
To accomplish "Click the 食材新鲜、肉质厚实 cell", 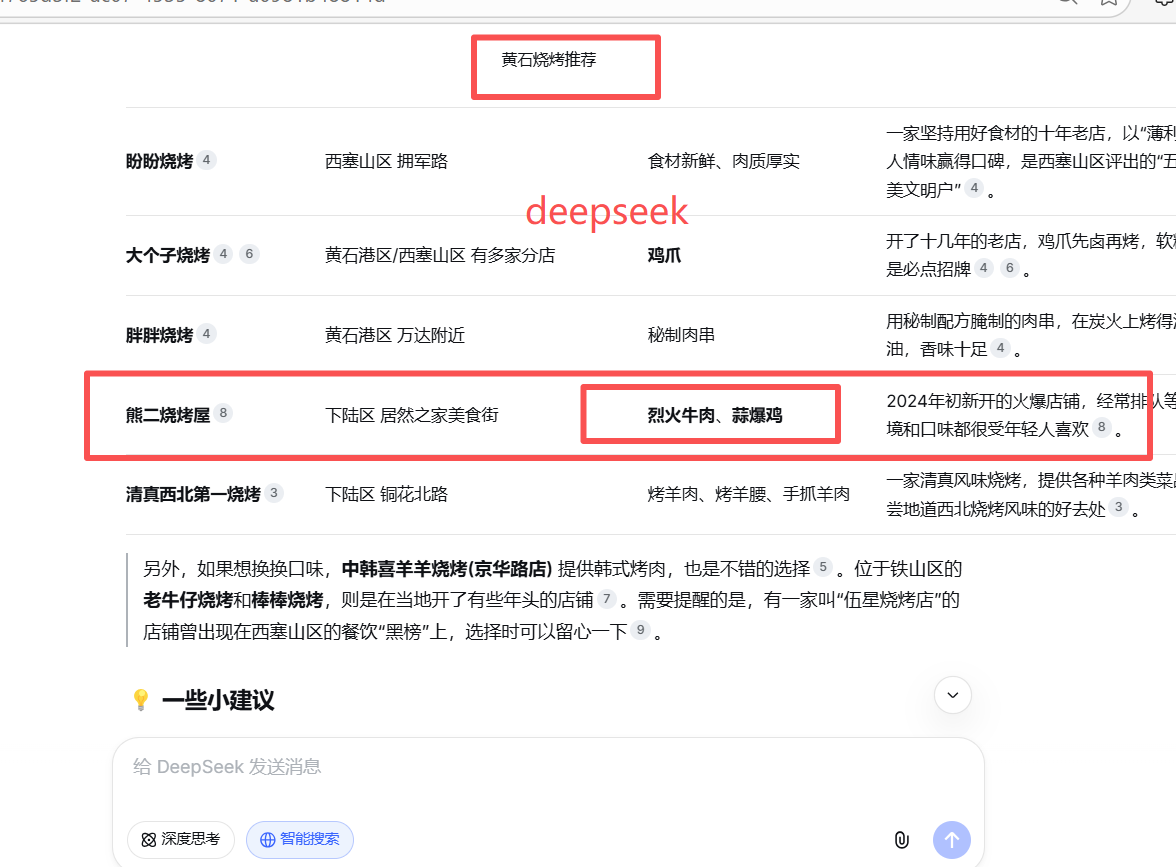I will click(x=724, y=161).
